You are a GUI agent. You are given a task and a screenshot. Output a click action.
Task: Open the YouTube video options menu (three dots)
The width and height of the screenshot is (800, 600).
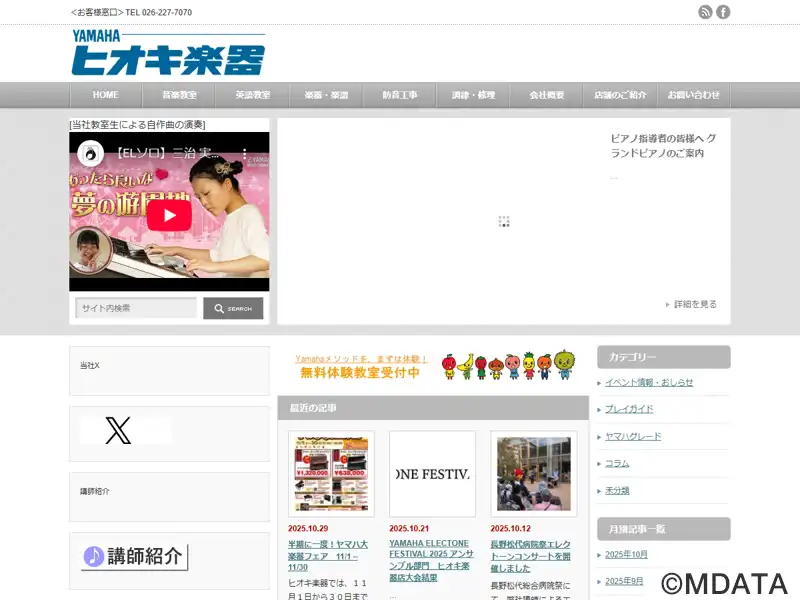(x=244, y=154)
